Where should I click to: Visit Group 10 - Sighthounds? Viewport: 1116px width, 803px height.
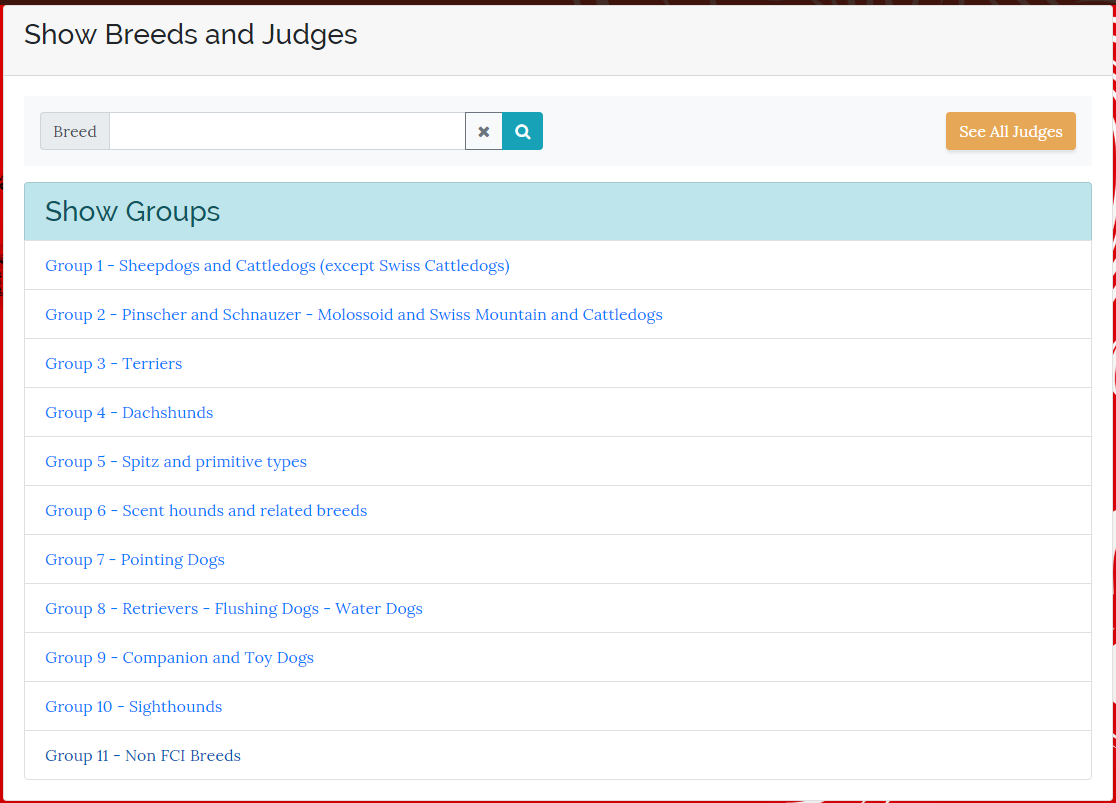(x=133, y=706)
